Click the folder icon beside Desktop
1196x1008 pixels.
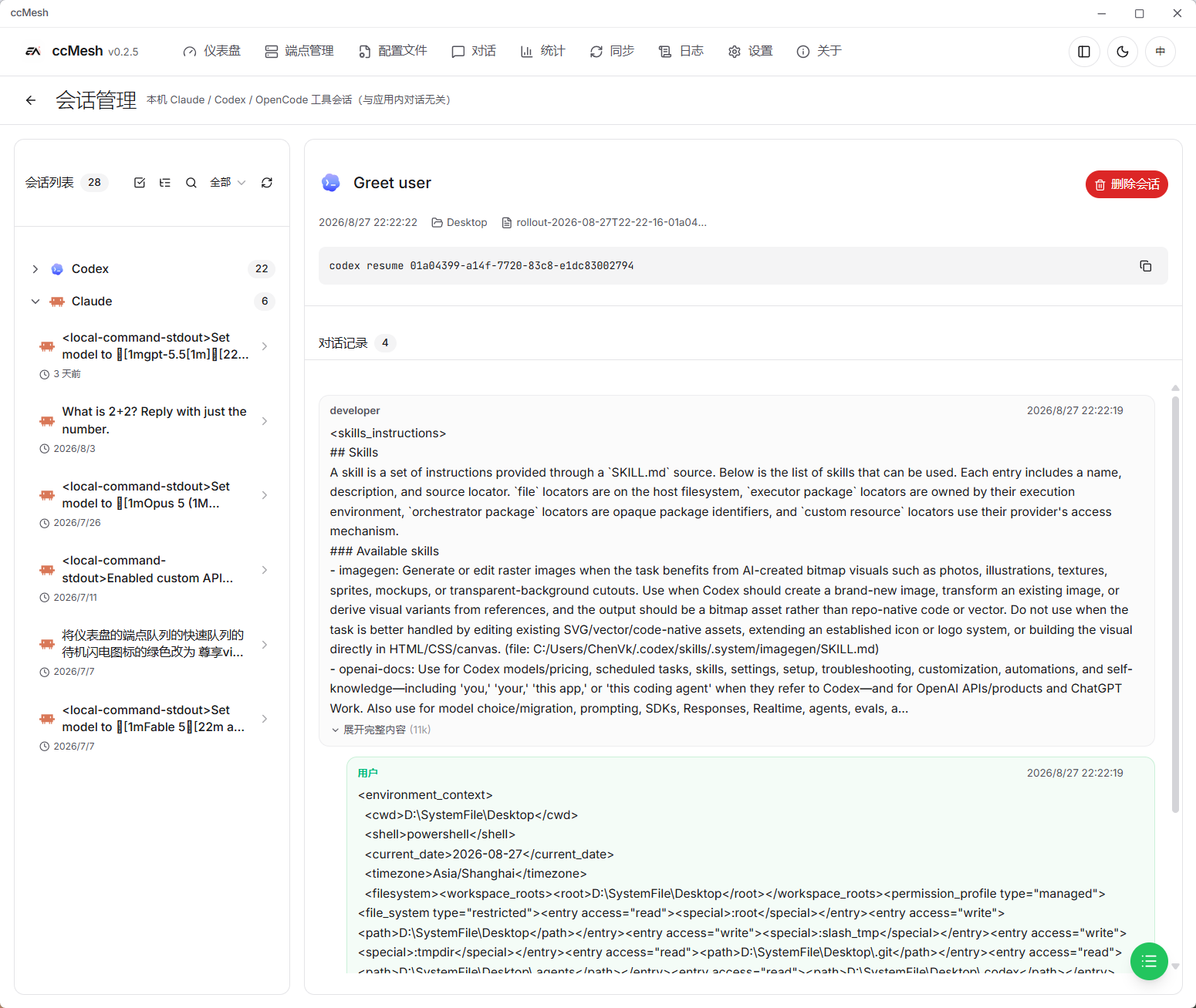[438, 223]
